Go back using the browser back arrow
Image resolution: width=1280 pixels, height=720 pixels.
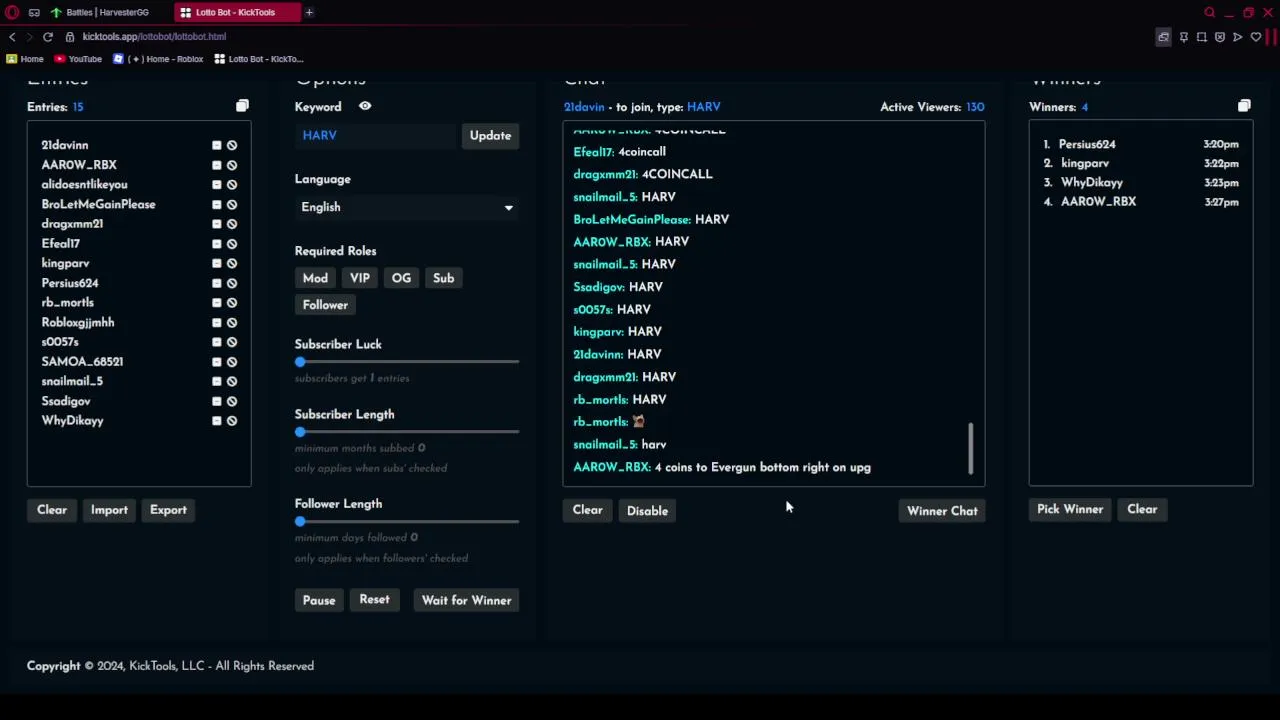(12, 37)
